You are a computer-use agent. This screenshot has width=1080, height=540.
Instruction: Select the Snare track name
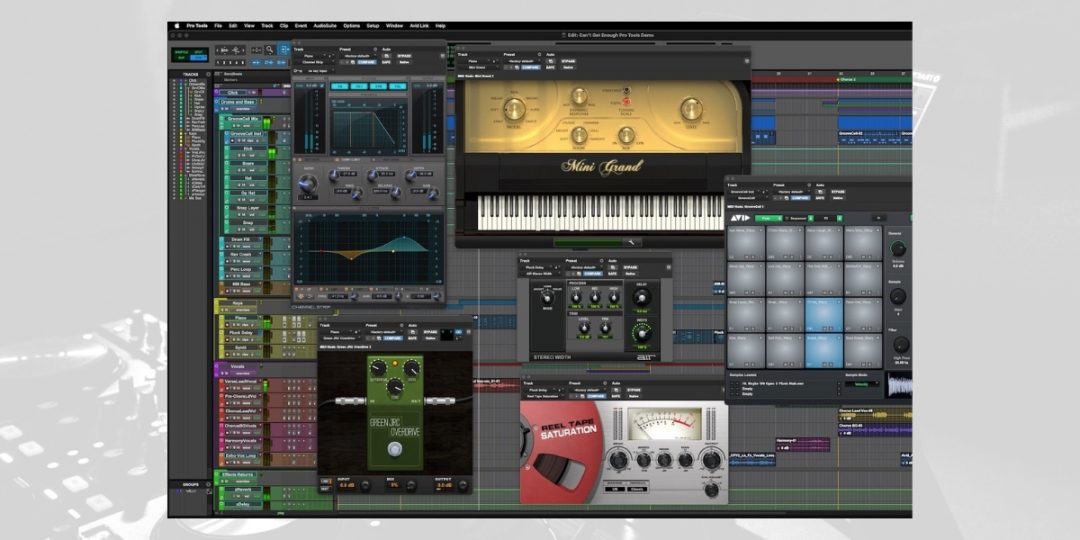pyautogui.click(x=248, y=164)
